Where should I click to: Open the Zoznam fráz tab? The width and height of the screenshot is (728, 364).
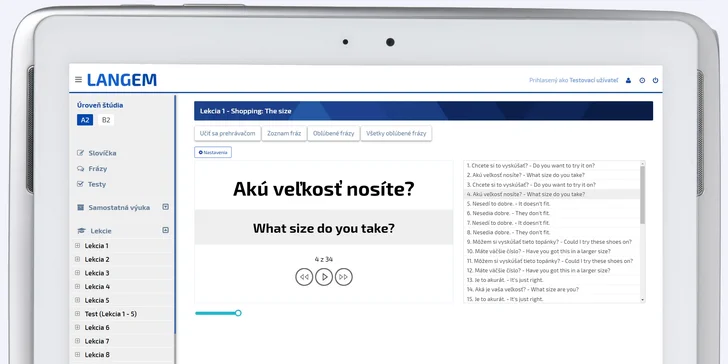click(284, 133)
